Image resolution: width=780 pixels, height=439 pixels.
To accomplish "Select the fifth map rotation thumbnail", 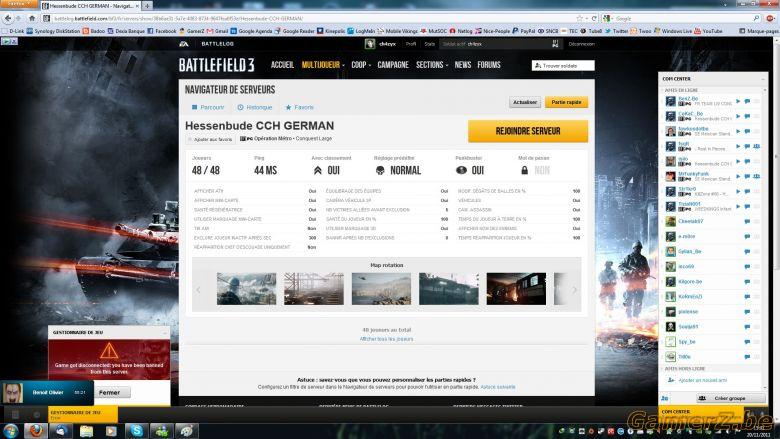I will pos(516,289).
